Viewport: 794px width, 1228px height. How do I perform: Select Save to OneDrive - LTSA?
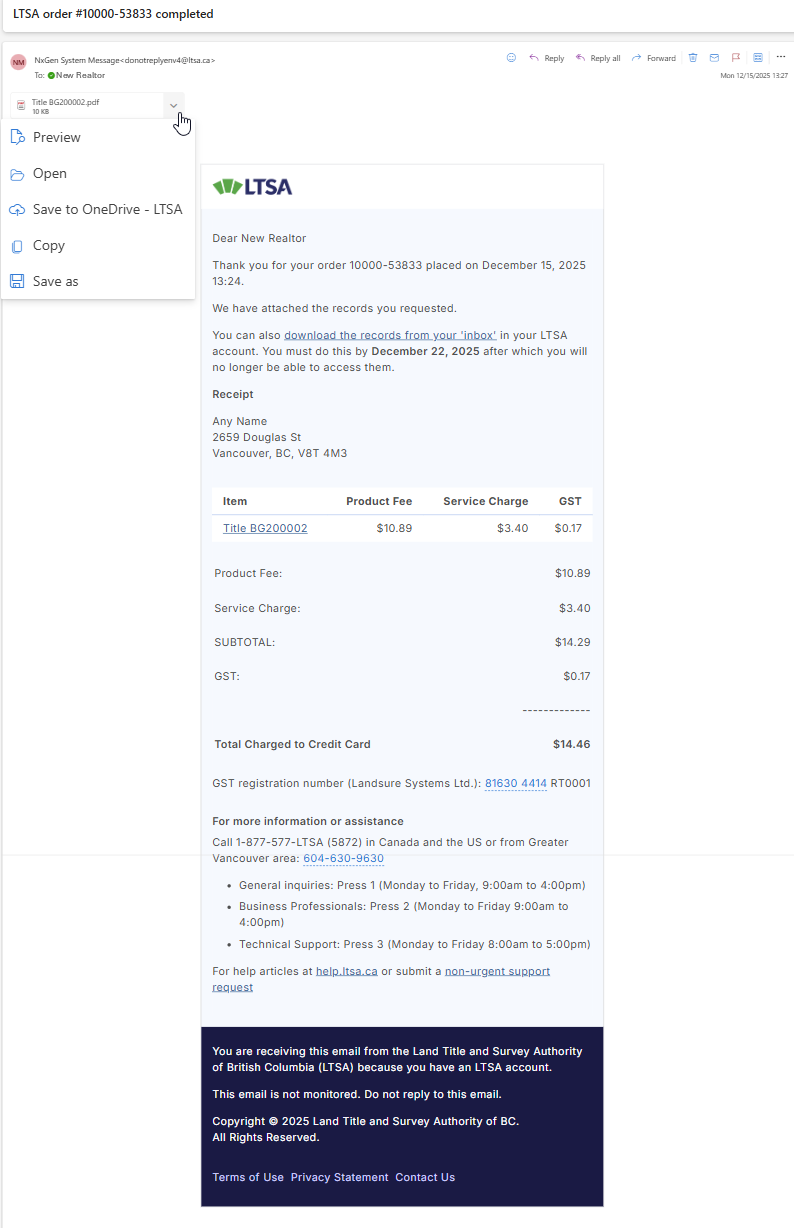tap(107, 209)
